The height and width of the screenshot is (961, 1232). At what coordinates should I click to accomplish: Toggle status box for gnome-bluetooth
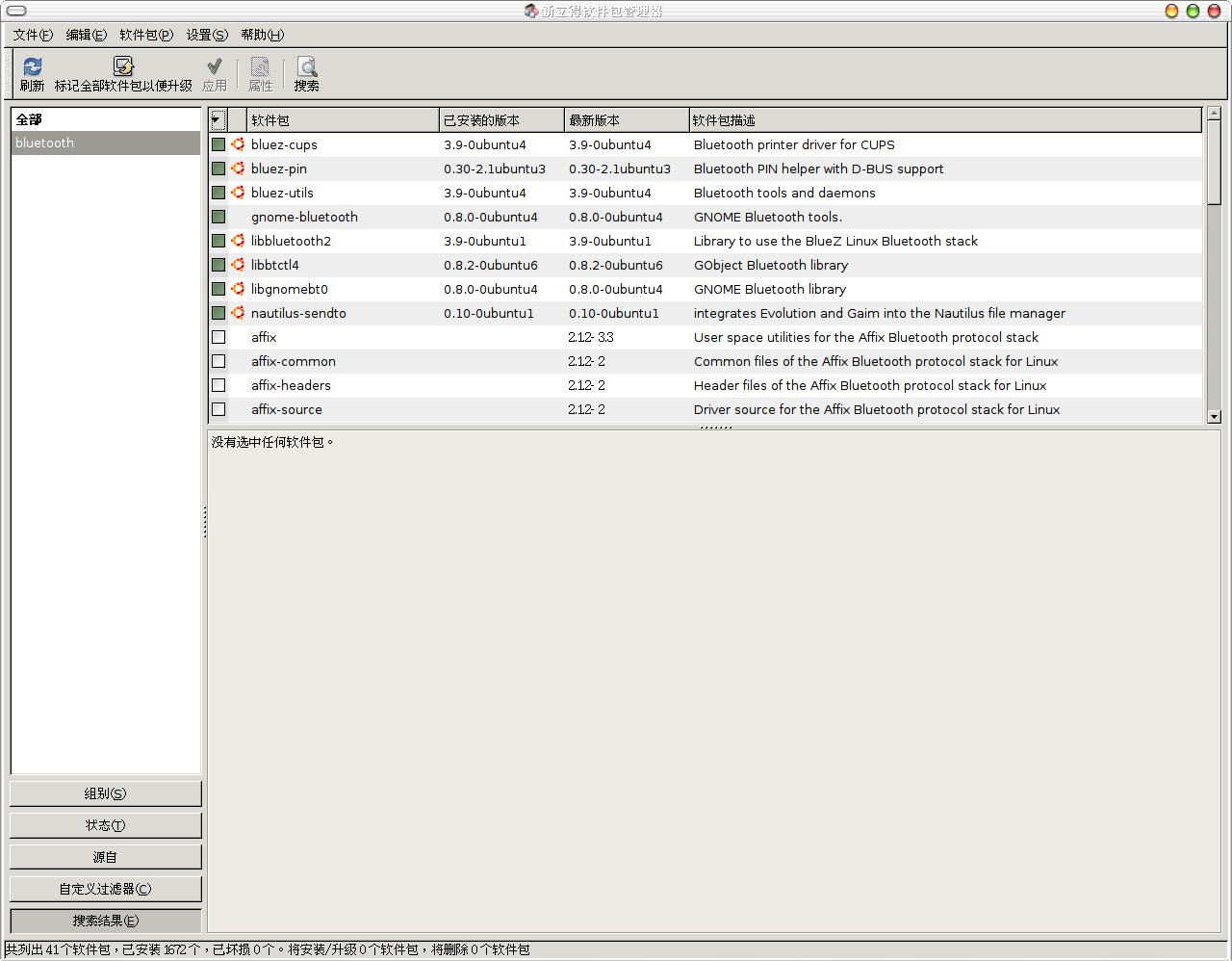[x=218, y=217]
